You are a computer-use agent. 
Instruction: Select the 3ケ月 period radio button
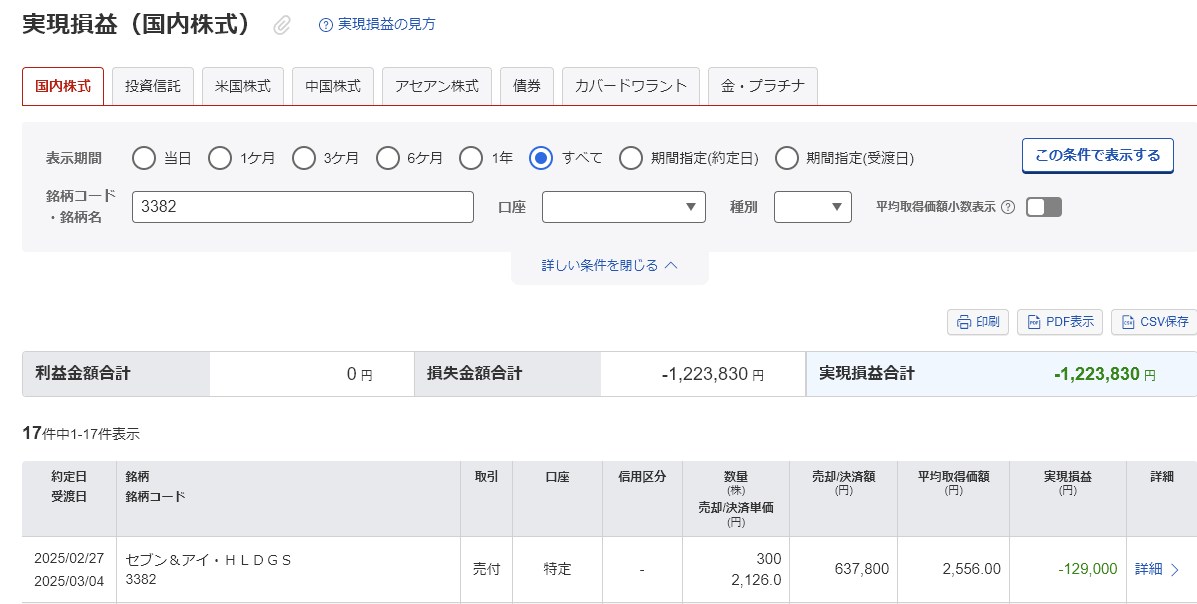(304, 158)
